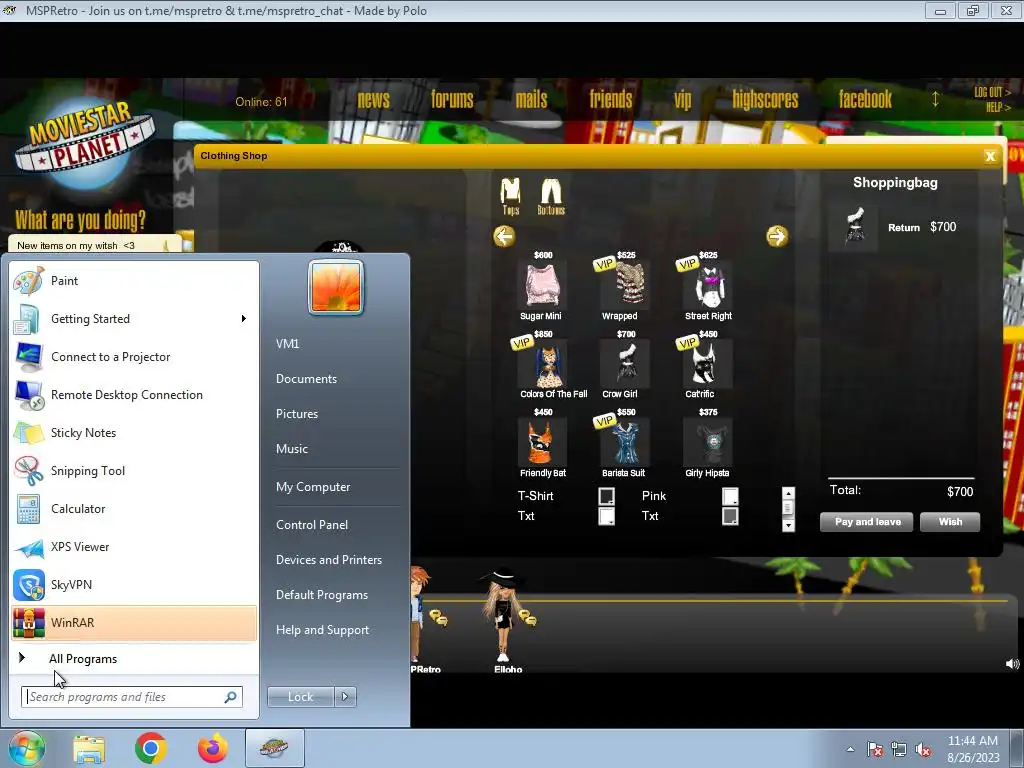
Task: Launch SkyVPN
Action: tap(135, 584)
